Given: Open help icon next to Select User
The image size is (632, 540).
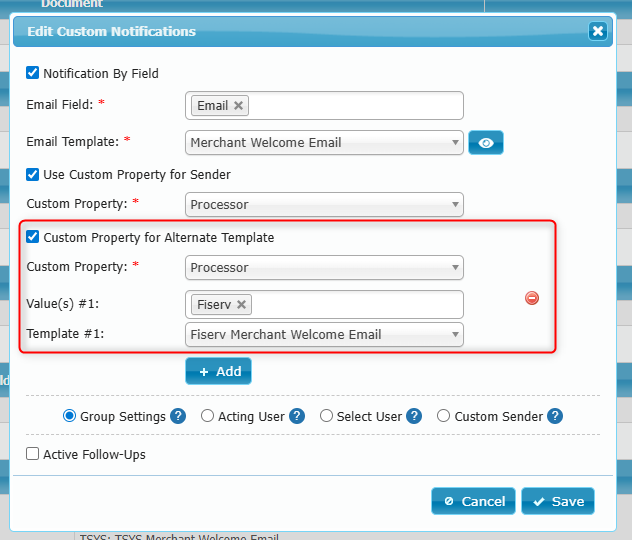Looking at the screenshot, I should coord(414,416).
